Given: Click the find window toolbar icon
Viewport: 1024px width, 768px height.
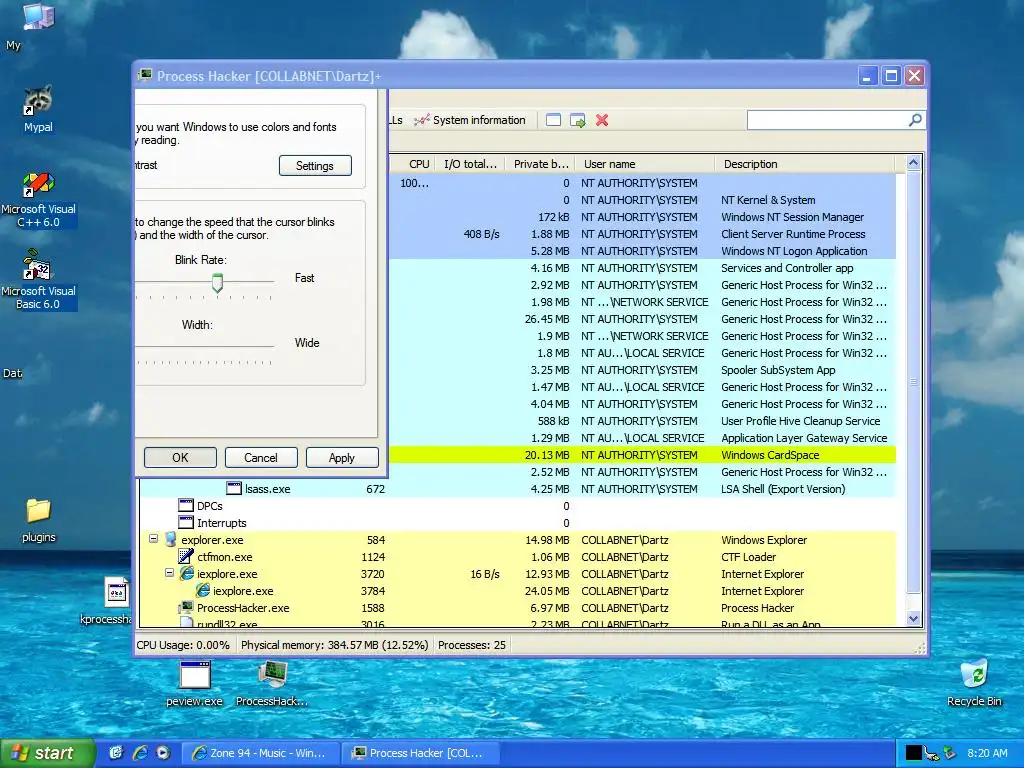Looking at the screenshot, I should tap(553, 120).
